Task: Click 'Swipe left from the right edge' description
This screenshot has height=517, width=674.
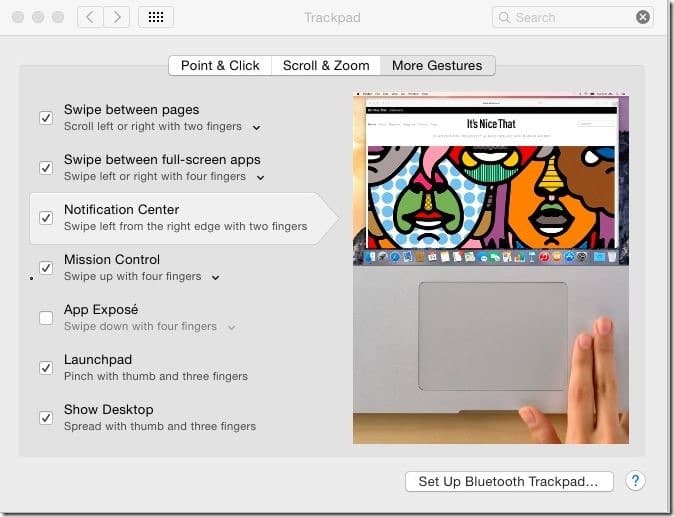Action: [186, 226]
